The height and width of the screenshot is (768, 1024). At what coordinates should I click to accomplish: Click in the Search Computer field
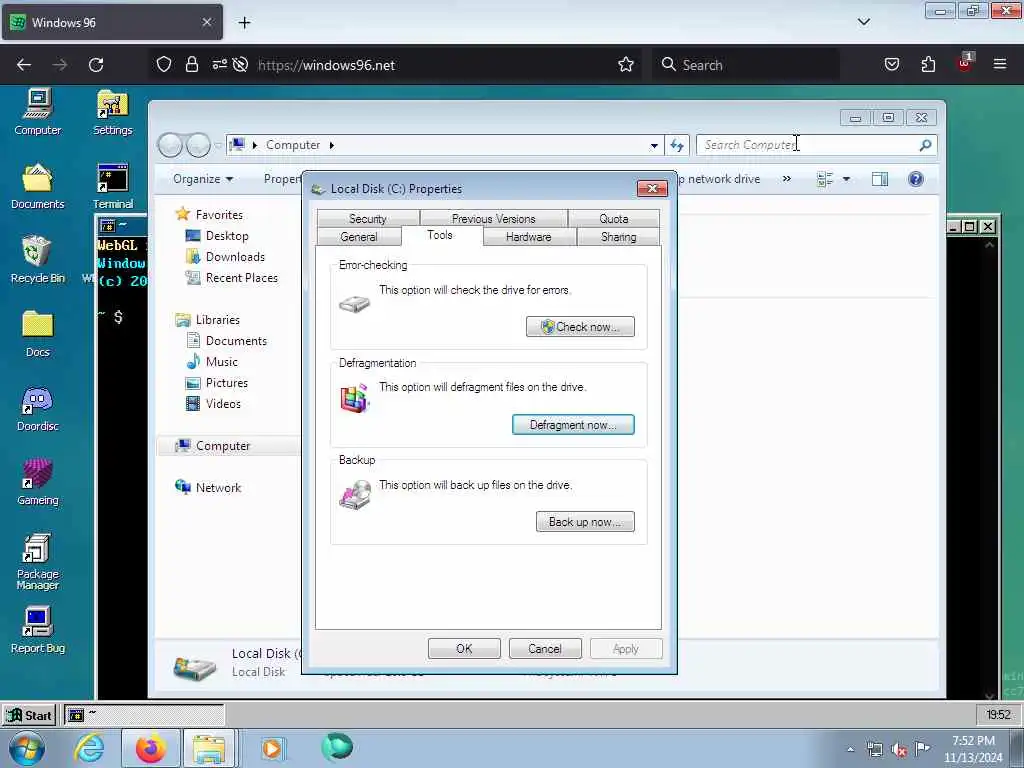pos(816,145)
